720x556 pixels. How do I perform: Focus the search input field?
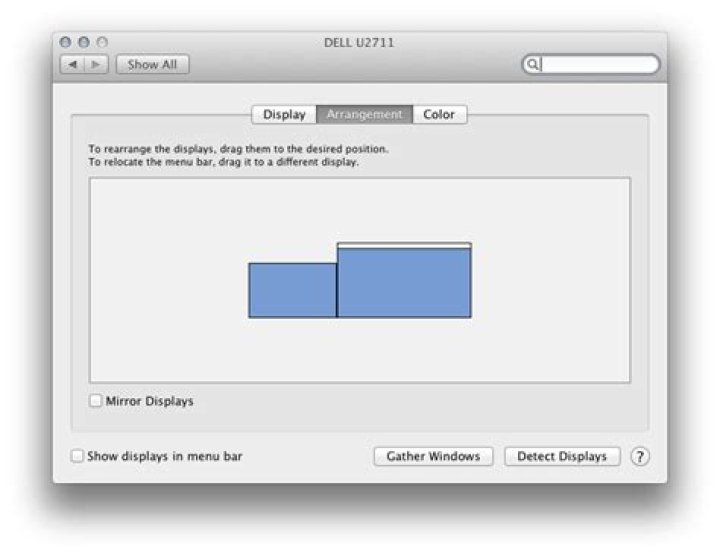[591, 64]
